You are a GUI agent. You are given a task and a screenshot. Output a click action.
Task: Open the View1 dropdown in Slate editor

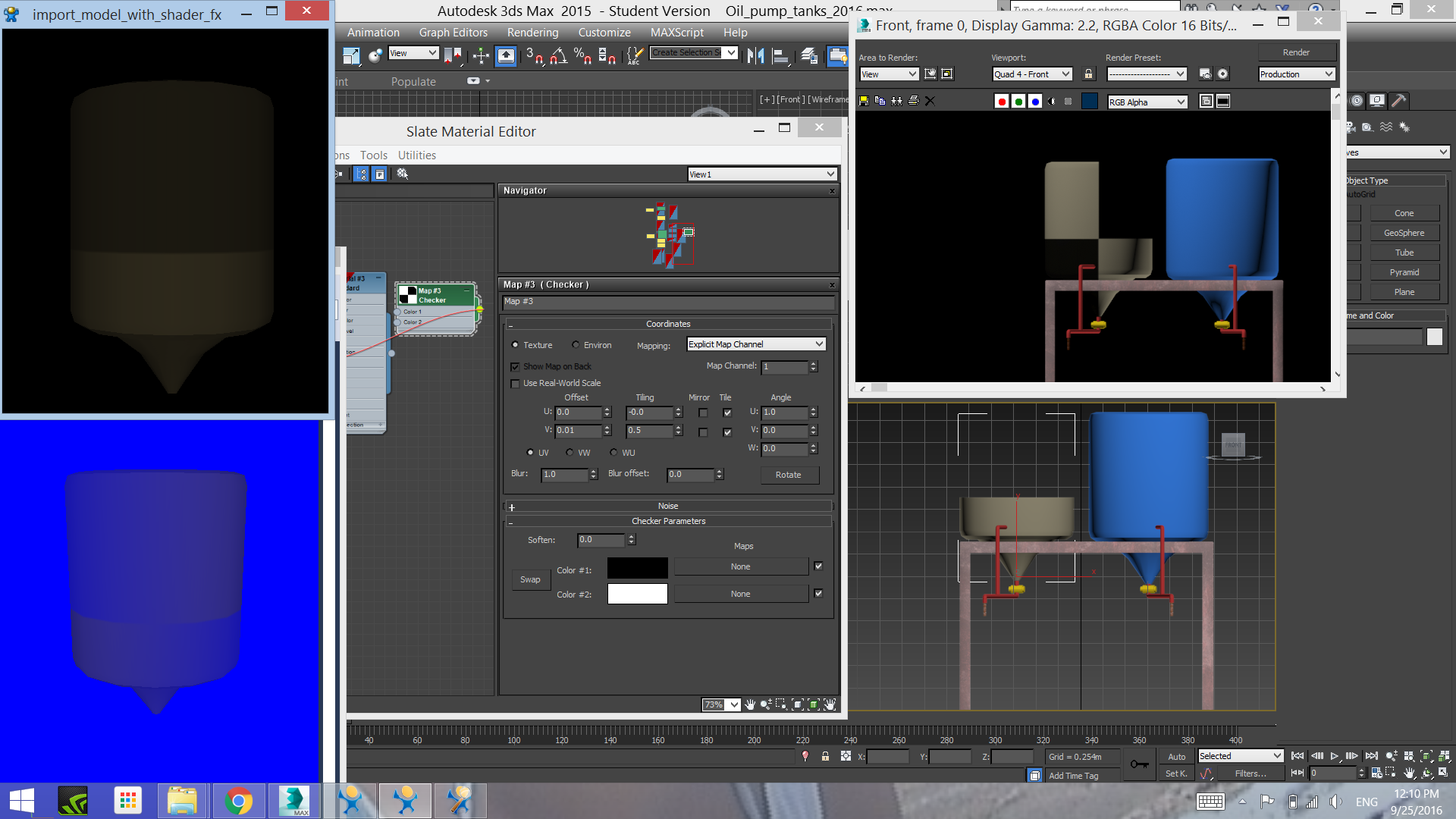point(762,174)
